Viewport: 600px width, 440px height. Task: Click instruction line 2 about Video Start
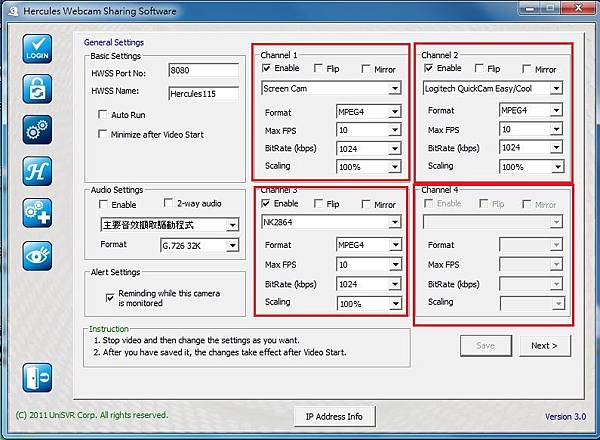220,352
